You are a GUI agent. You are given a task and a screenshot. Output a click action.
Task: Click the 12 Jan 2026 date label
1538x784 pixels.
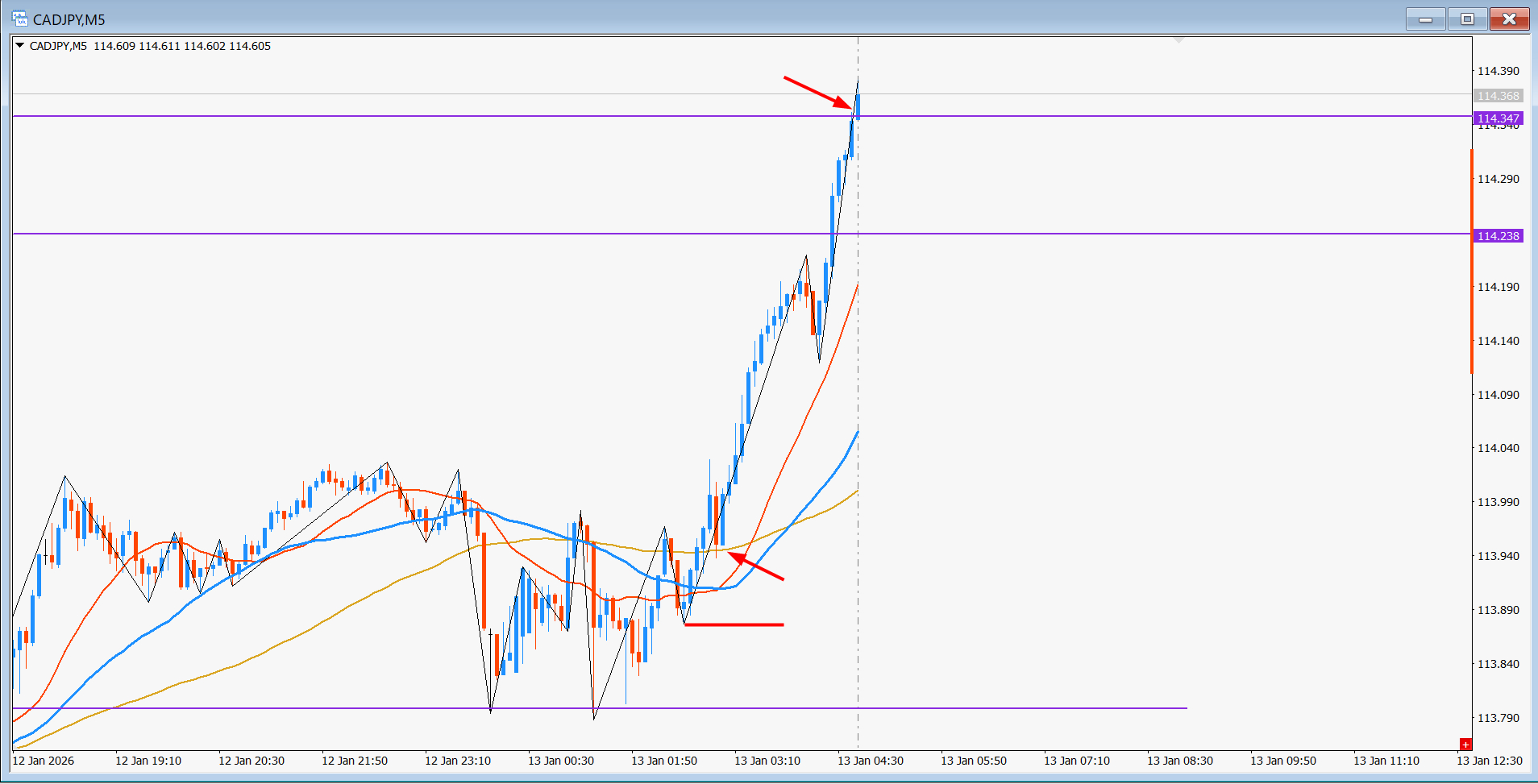pyautogui.click(x=44, y=761)
